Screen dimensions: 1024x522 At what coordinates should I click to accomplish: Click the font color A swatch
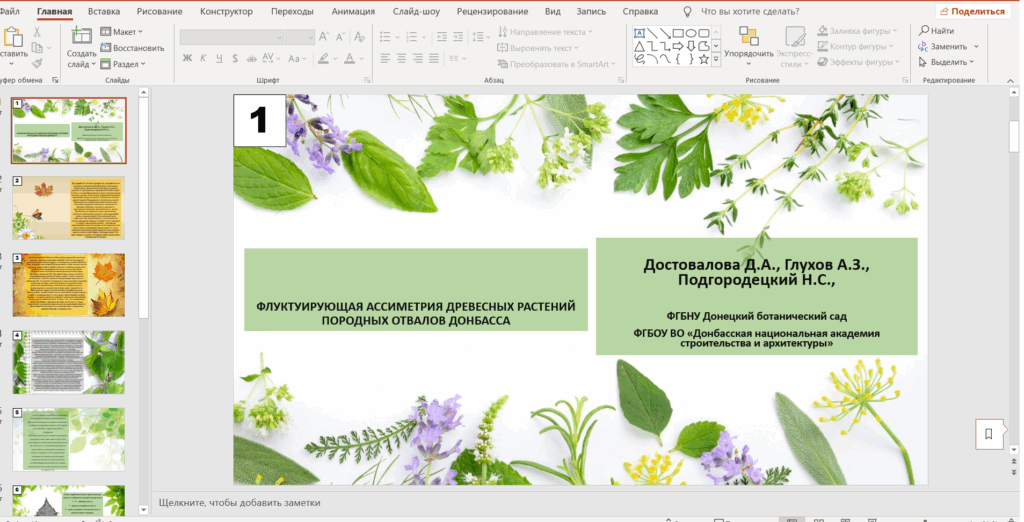pyautogui.click(x=349, y=58)
